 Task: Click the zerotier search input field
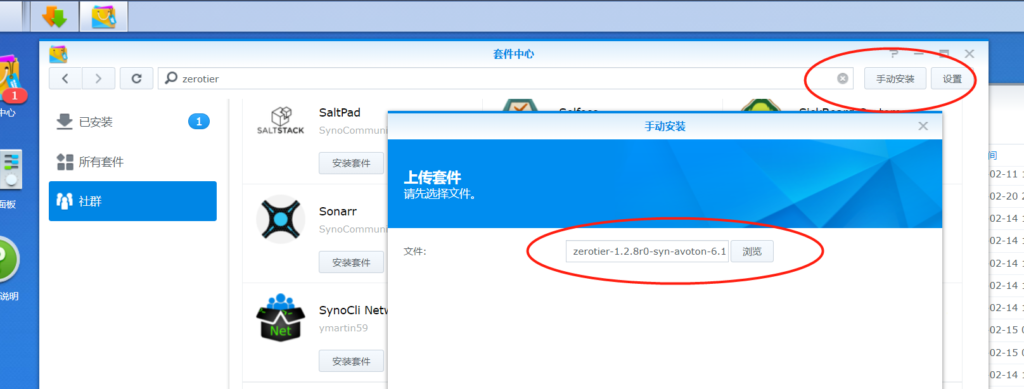496,78
